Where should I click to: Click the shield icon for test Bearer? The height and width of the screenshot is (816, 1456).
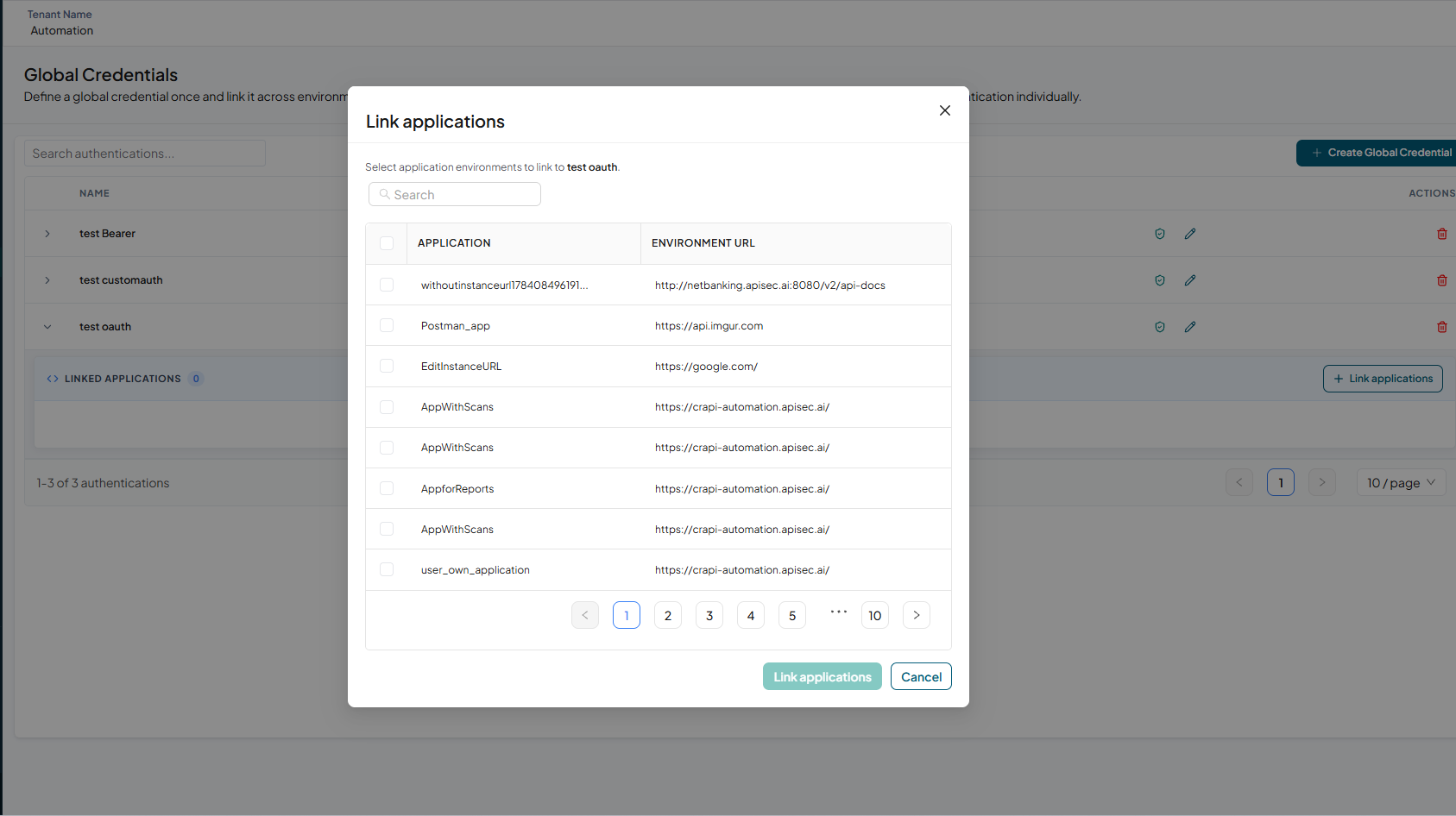tap(1160, 234)
